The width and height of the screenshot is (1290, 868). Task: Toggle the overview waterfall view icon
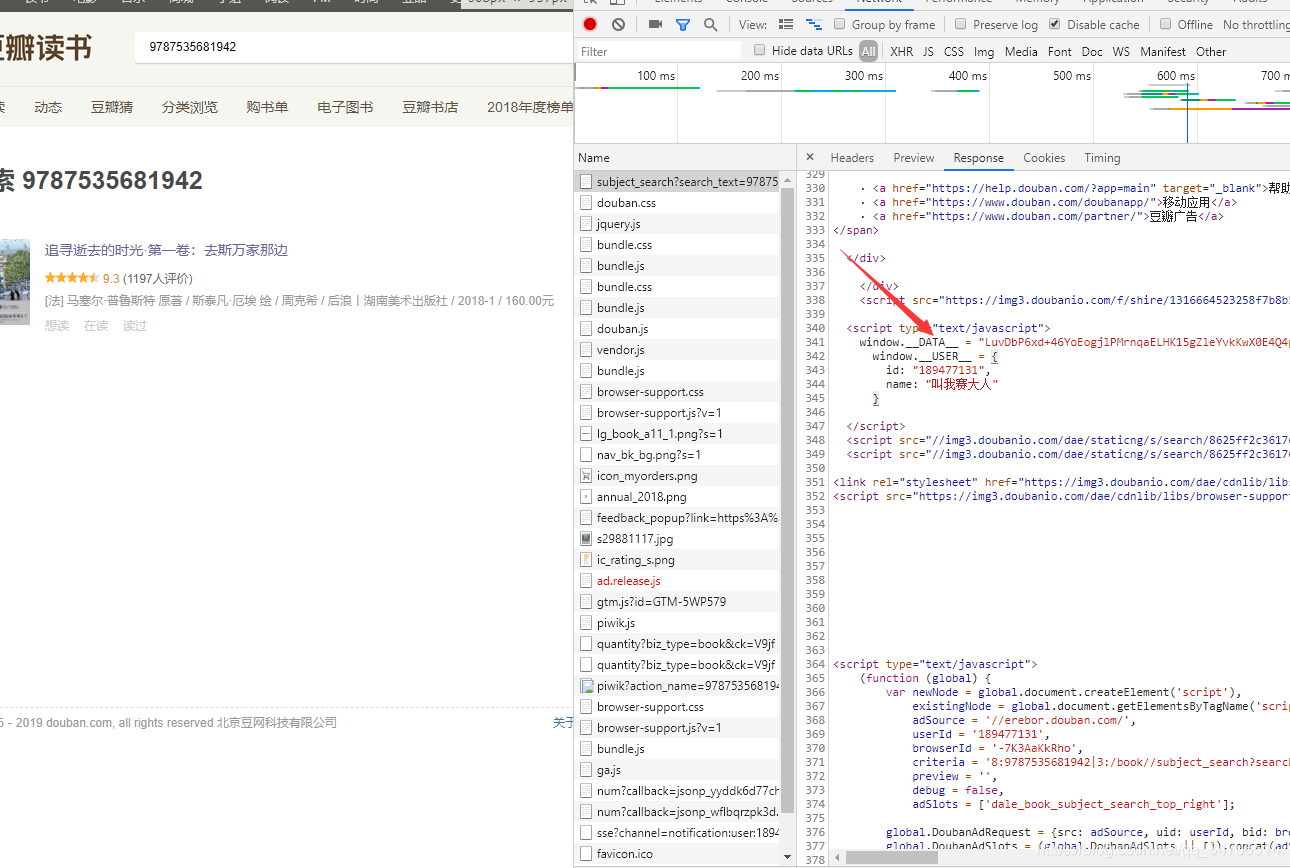pyautogui.click(x=813, y=24)
